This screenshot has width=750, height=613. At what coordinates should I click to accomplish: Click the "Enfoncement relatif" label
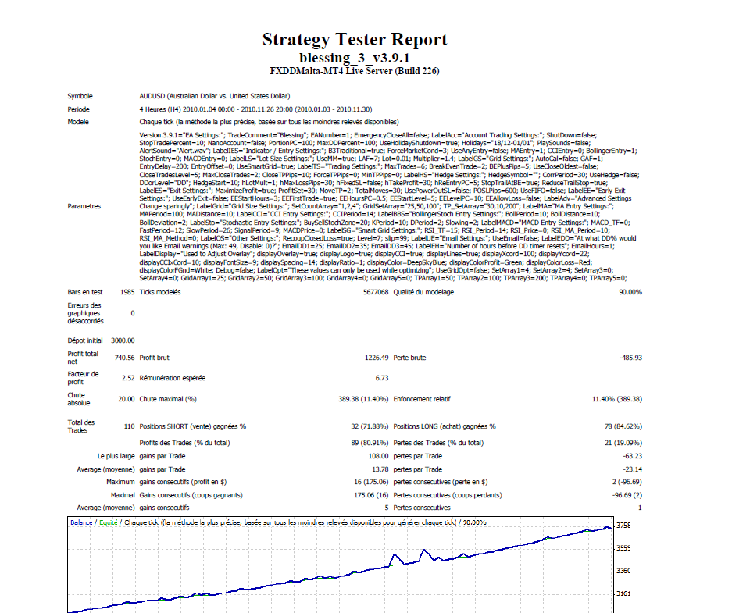point(422,399)
